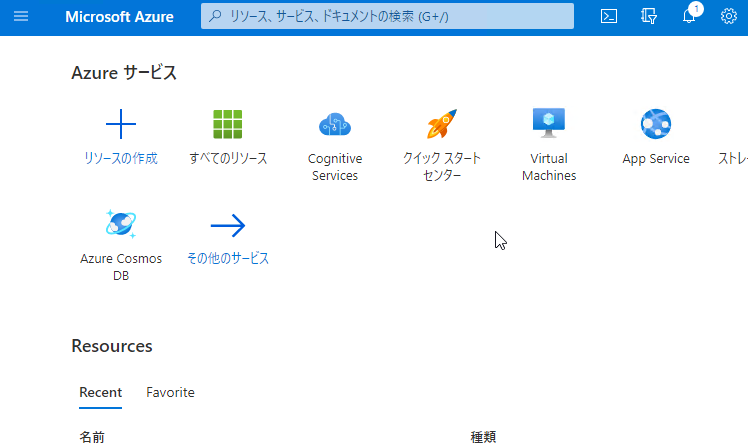Open the notifications bell
This screenshot has height=447, width=748.
click(x=689, y=17)
